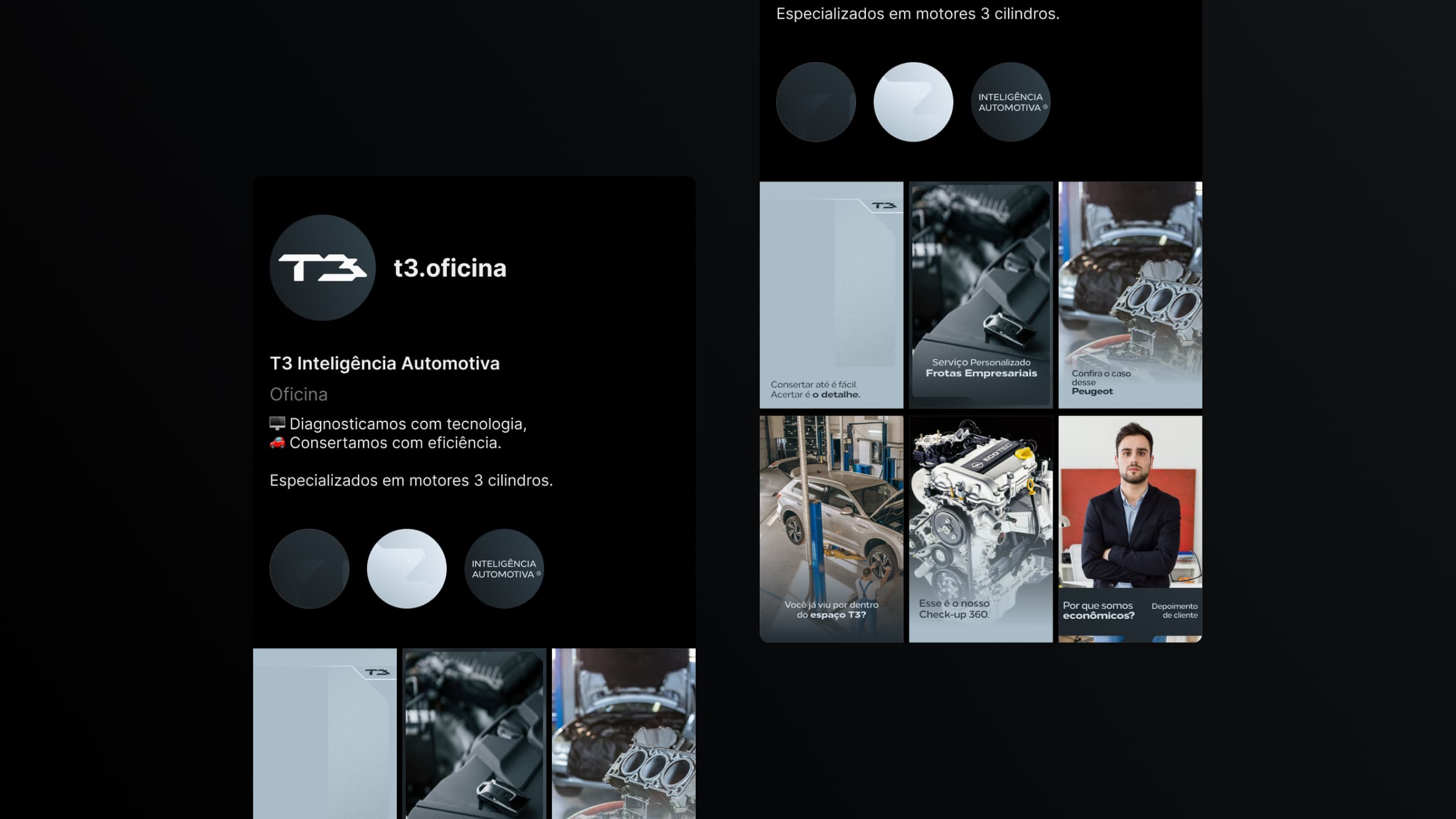Open the bottom-left light blue T3 post
The width and height of the screenshot is (1456, 819).
click(x=325, y=734)
